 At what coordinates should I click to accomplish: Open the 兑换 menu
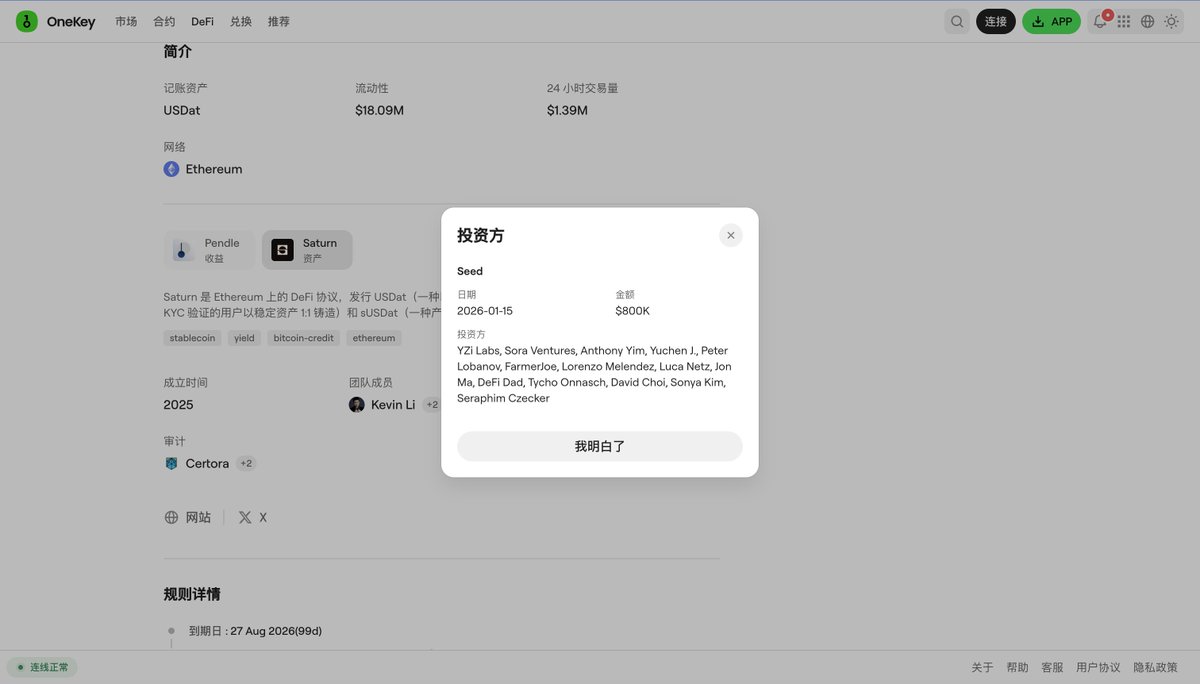point(241,21)
